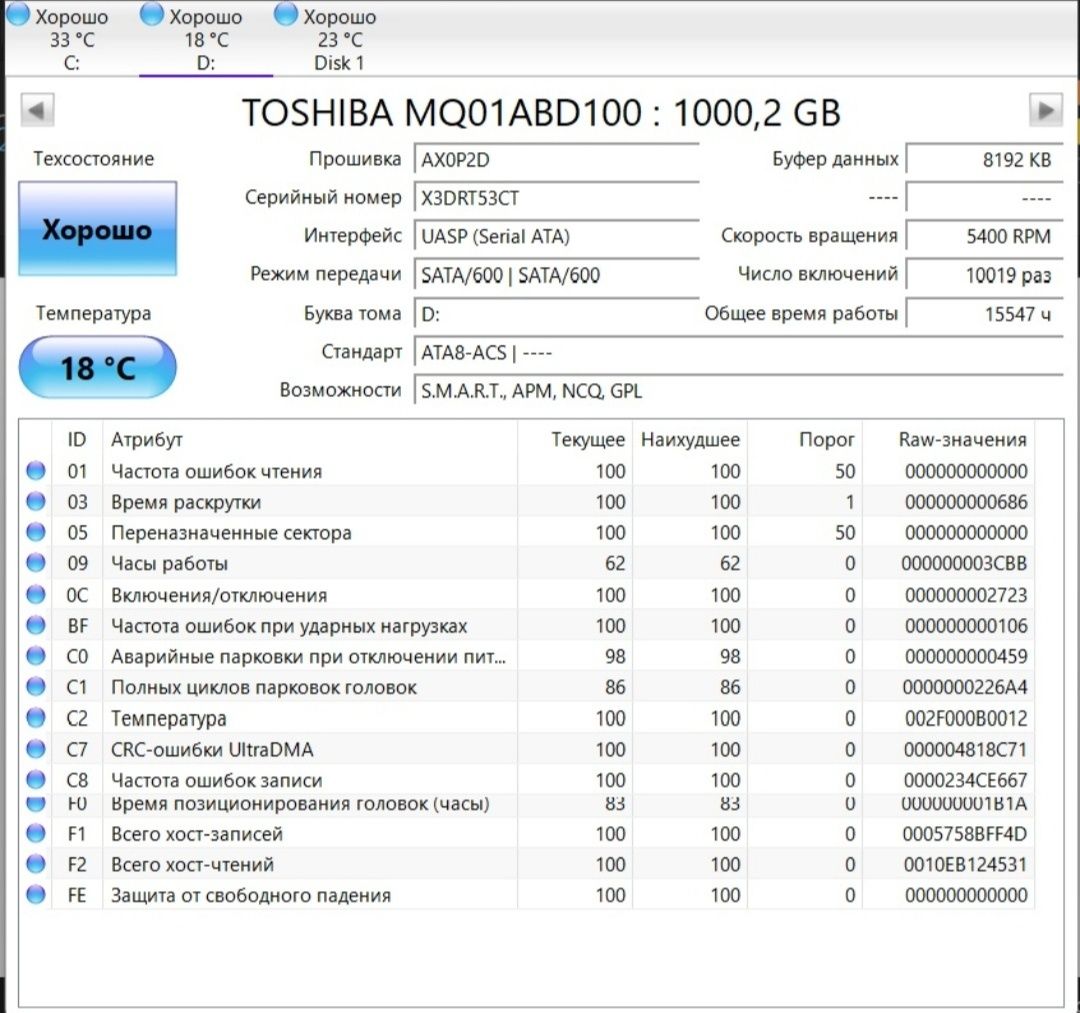The height and width of the screenshot is (1013, 1080).
Task: Click disk title TOSHIBA MQ01ABD100 : 1000,2 GB
Action: coord(541,112)
